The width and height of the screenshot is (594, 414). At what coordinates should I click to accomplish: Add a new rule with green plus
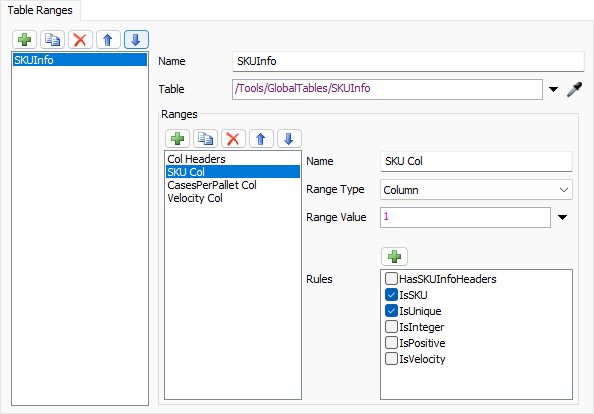[394, 256]
